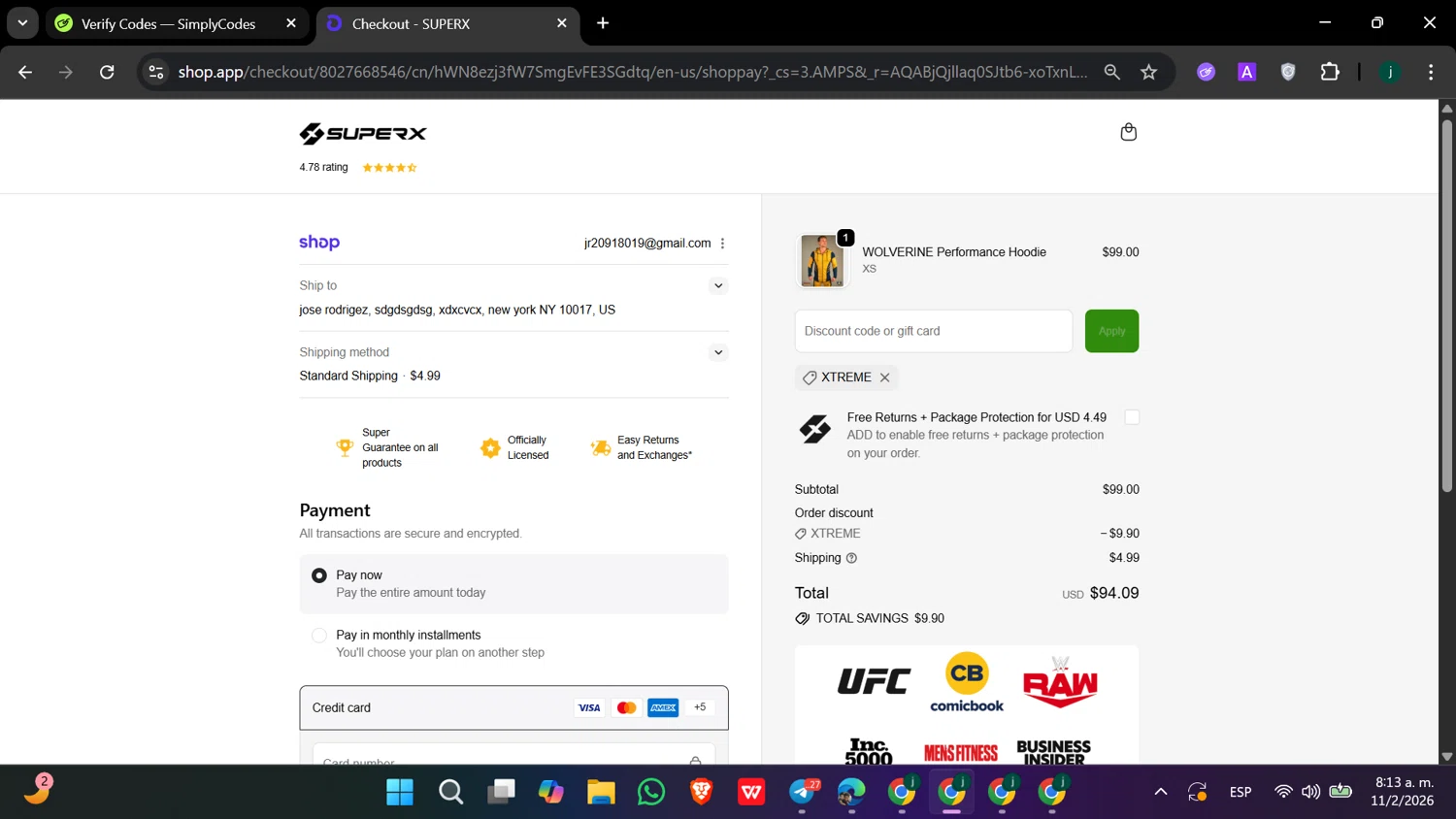Image resolution: width=1456 pixels, height=819 pixels.
Task: Click the SUPERX store logo
Action: pyautogui.click(x=363, y=134)
